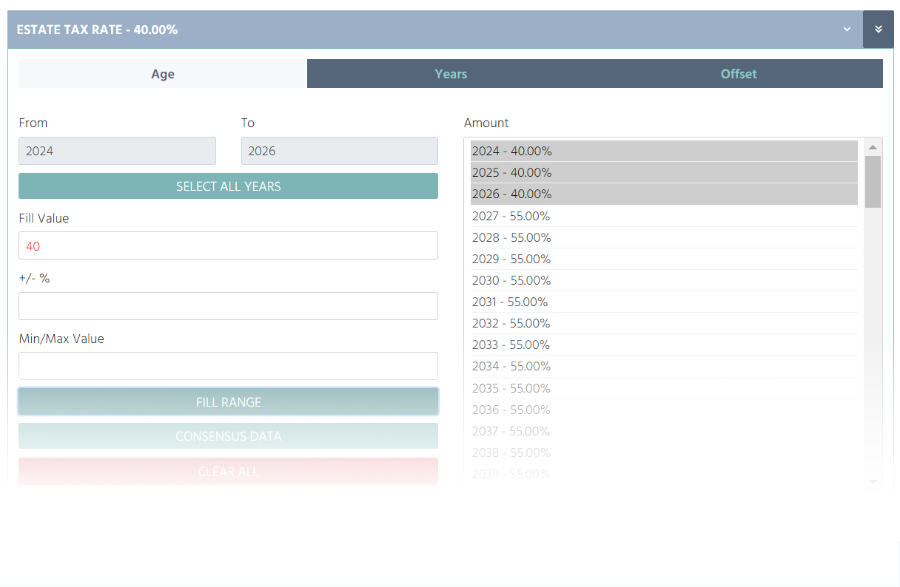
Task: Apply CONSENSUS DATA values
Action: [228, 436]
